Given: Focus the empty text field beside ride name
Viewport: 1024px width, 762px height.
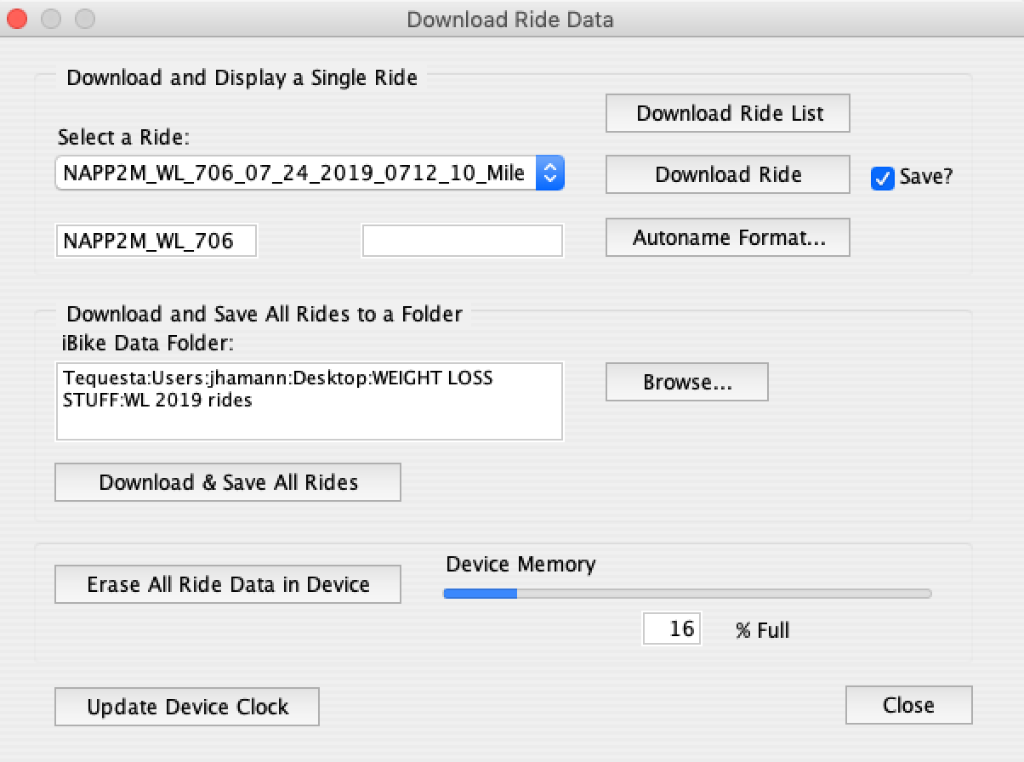Looking at the screenshot, I should 462,241.
